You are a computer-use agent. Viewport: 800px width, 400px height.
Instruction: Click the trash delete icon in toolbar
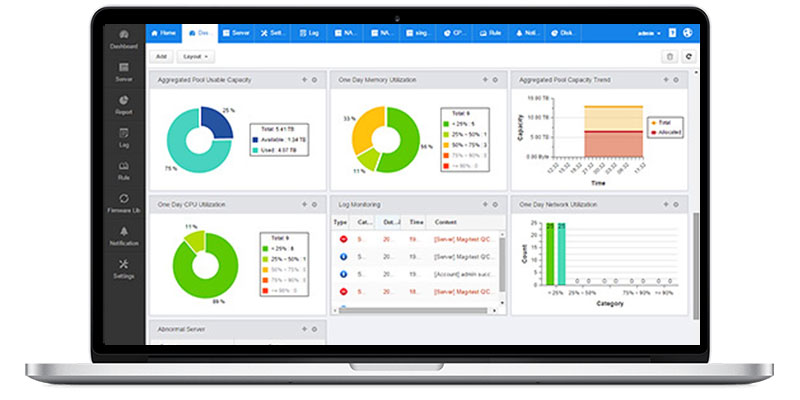(669, 57)
